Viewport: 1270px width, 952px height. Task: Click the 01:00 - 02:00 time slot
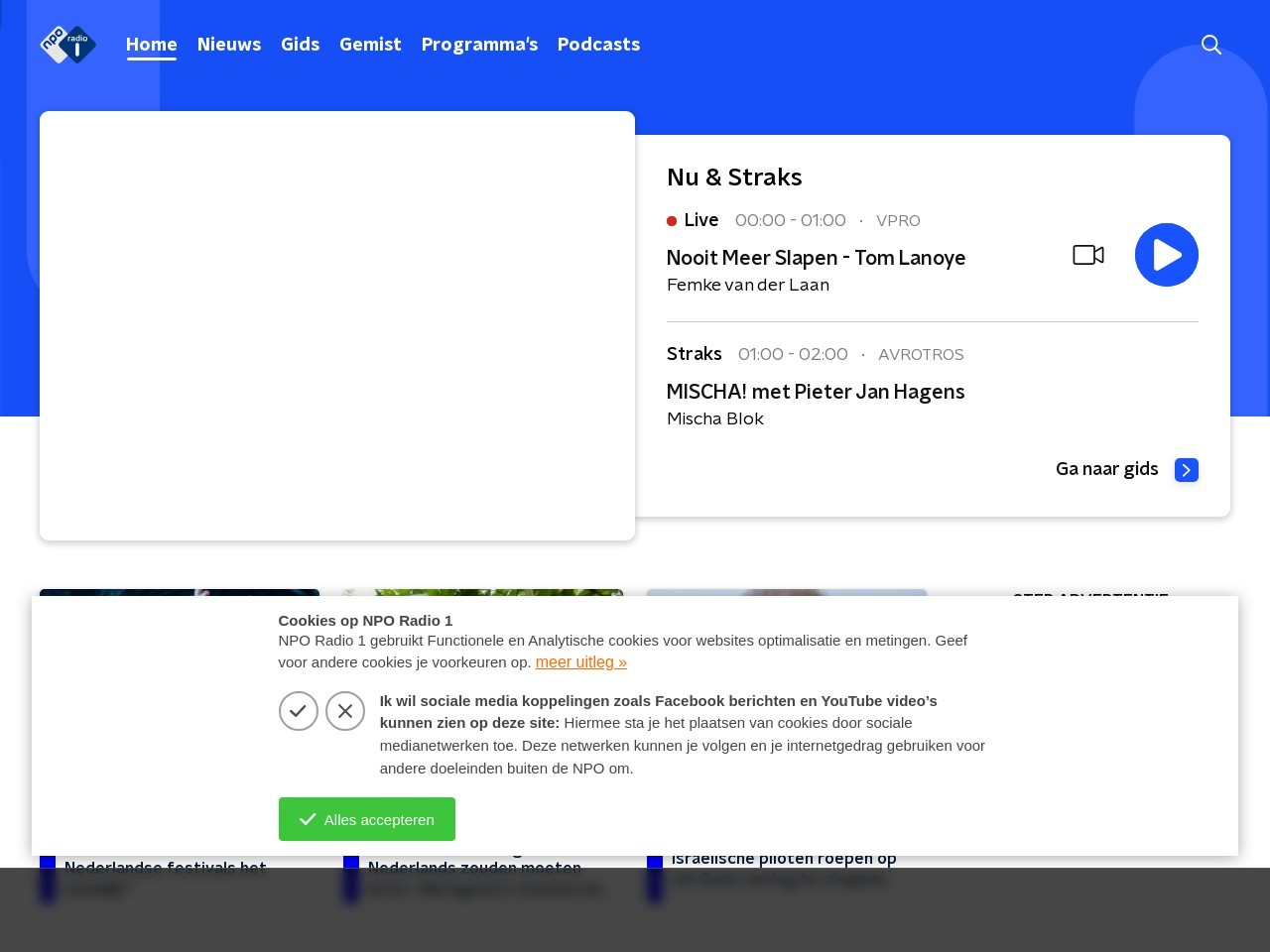(793, 355)
